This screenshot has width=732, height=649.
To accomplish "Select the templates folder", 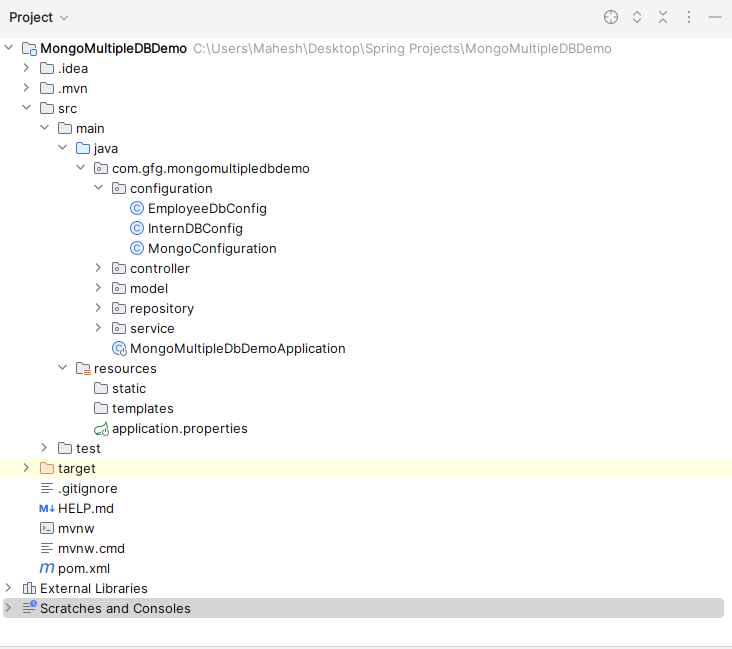I will coord(143,409).
